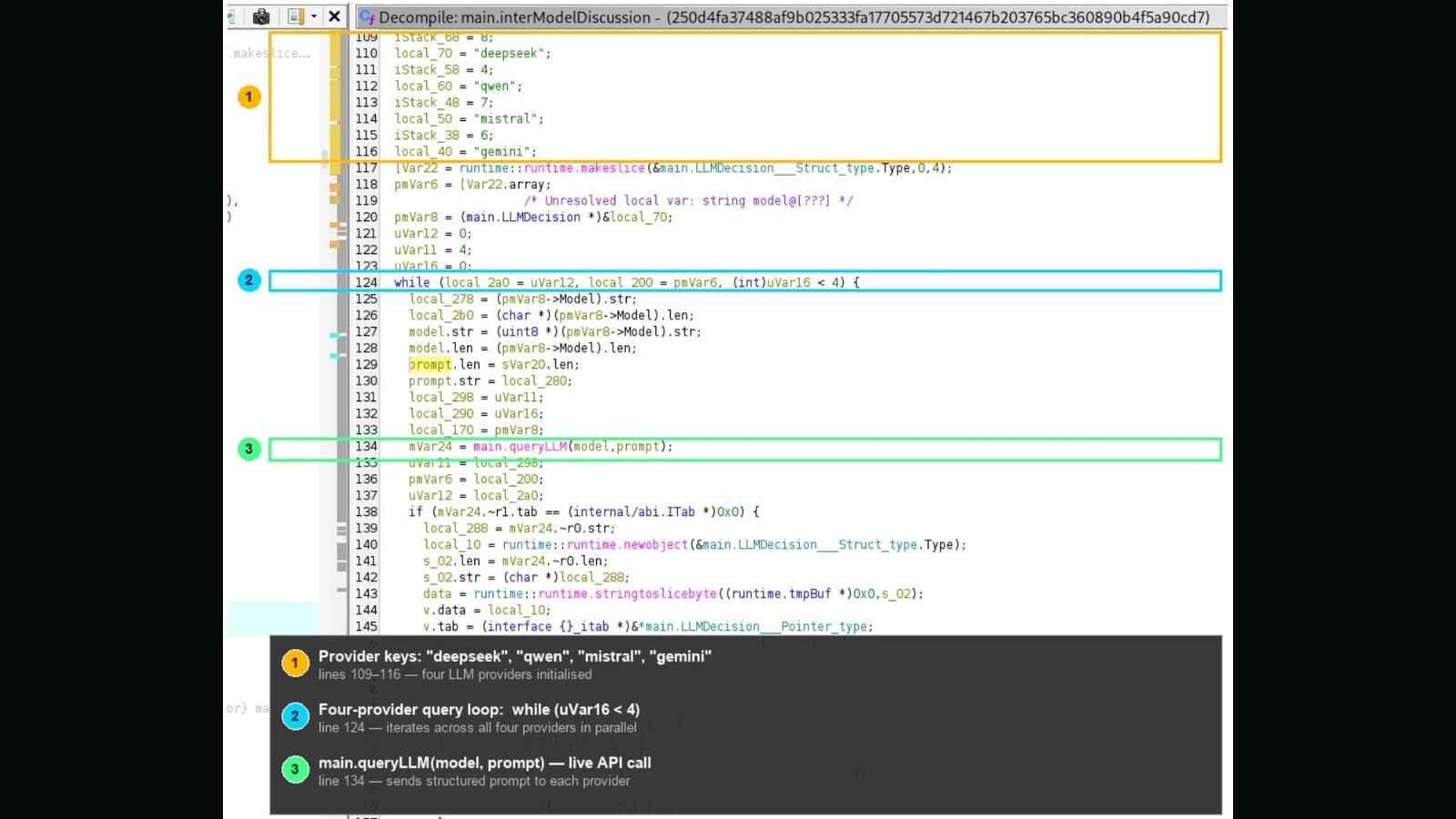Click the Unresolved local var comment
The height and width of the screenshot is (819, 1456).
tap(688, 201)
